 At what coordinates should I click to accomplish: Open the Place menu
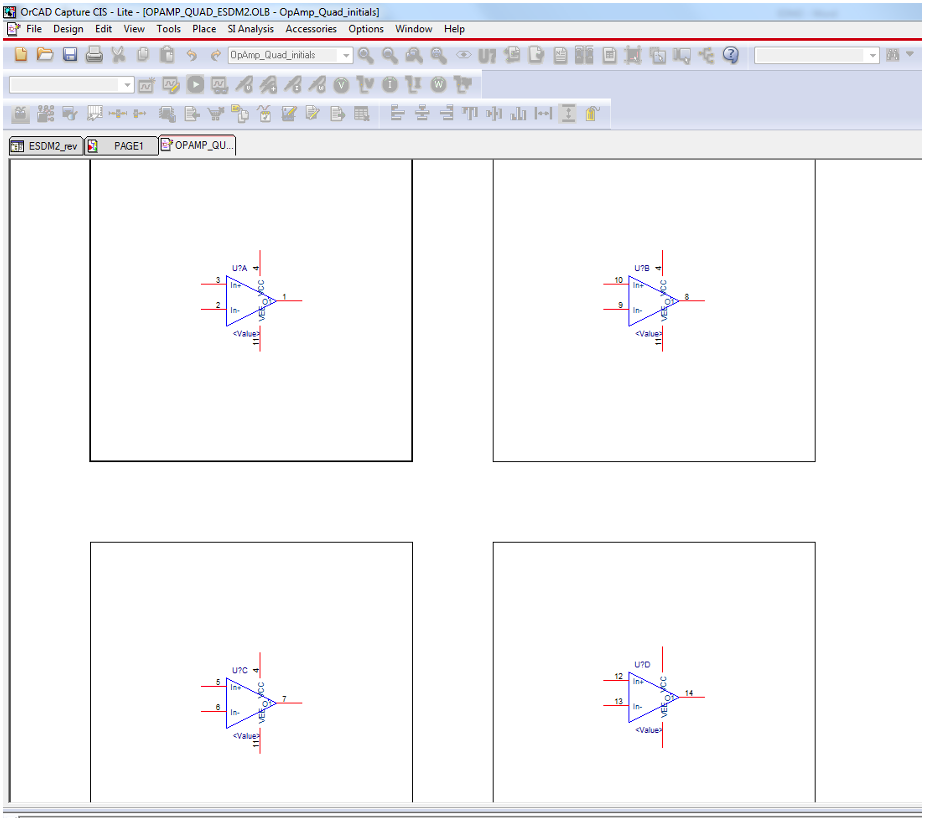(204, 29)
